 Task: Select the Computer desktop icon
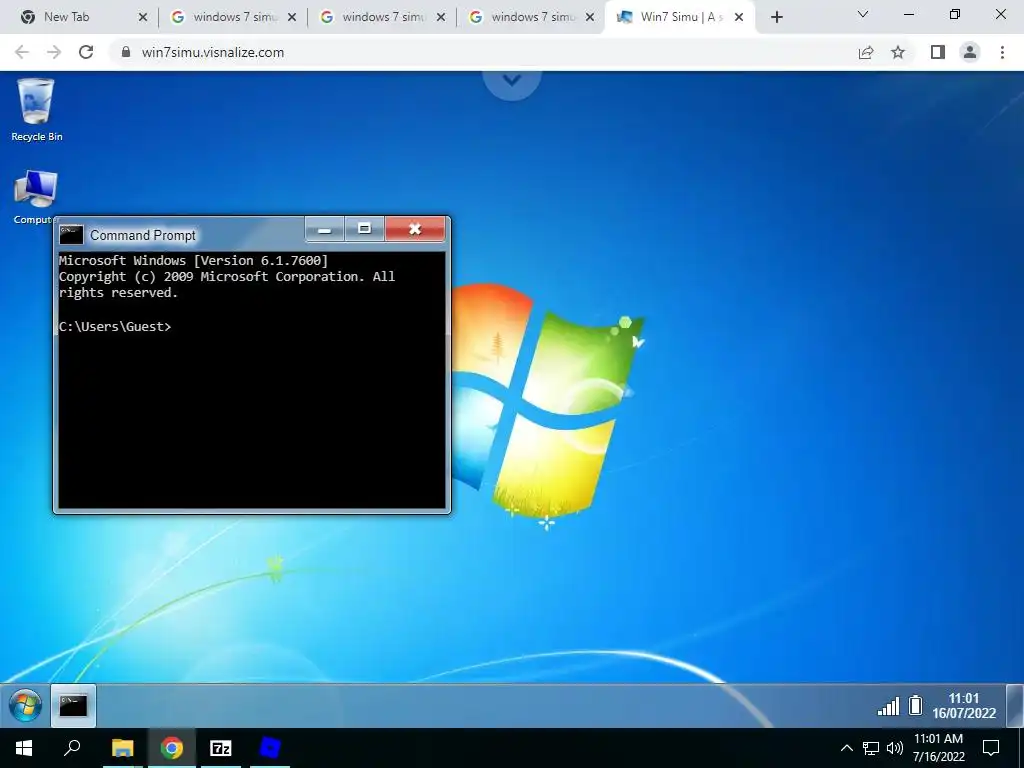pos(35,197)
